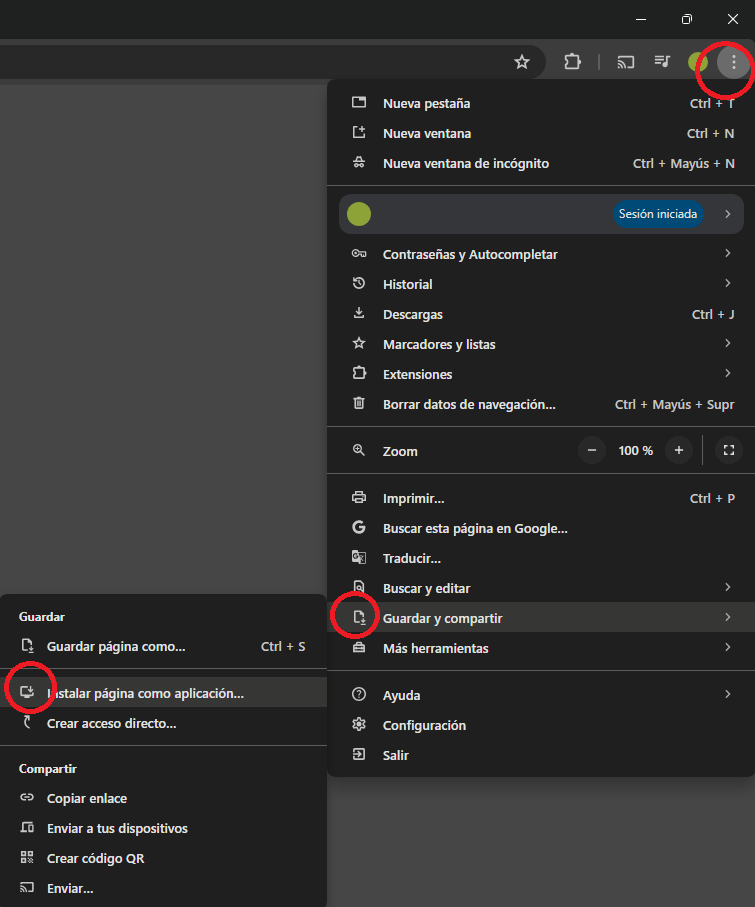The width and height of the screenshot is (755, 907).
Task: Click the Cast screen toolbar icon
Action: click(625, 62)
